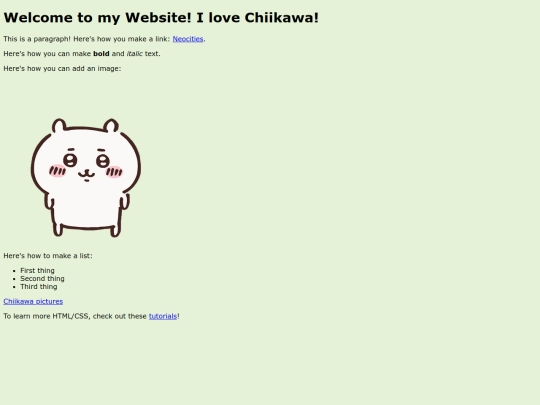Screen dimensions: 540x405
Task: Select the Third thing list item
Action: pos(39,287)
